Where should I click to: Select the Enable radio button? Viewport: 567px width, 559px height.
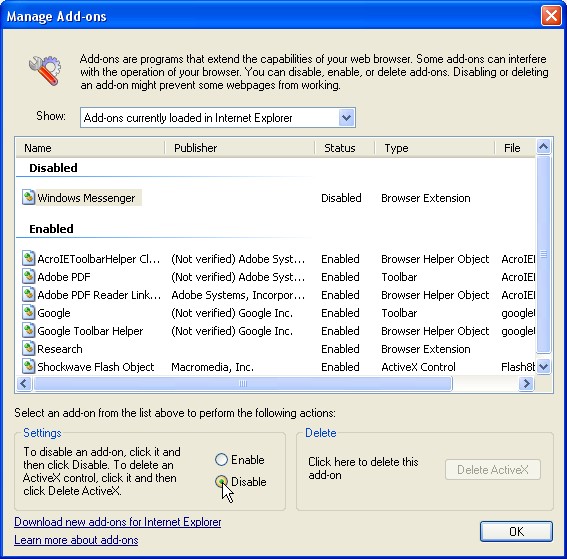221,460
